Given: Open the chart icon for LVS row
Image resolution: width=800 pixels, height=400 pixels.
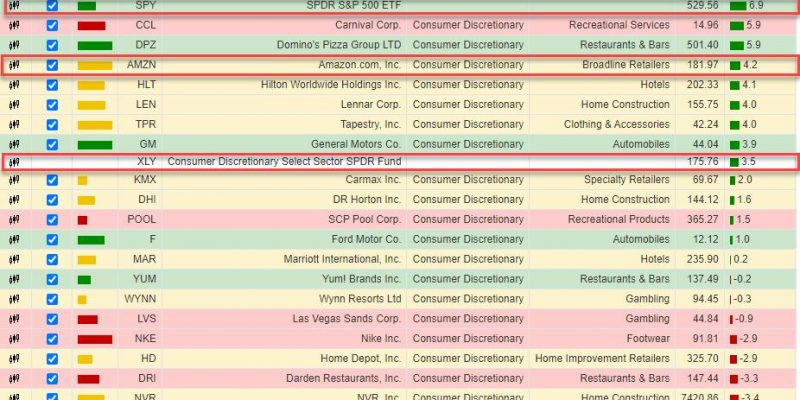Looking at the screenshot, I should pos(14,319).
